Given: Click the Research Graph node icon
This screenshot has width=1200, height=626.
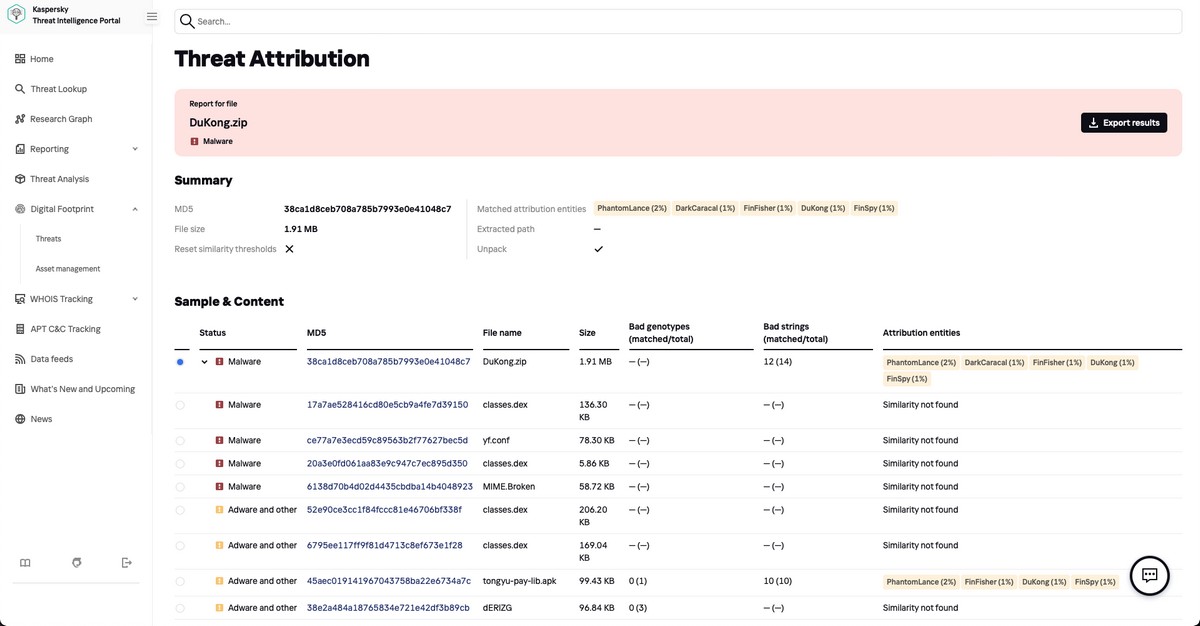Looking at the screenshot, I should (x=20, y=119).
